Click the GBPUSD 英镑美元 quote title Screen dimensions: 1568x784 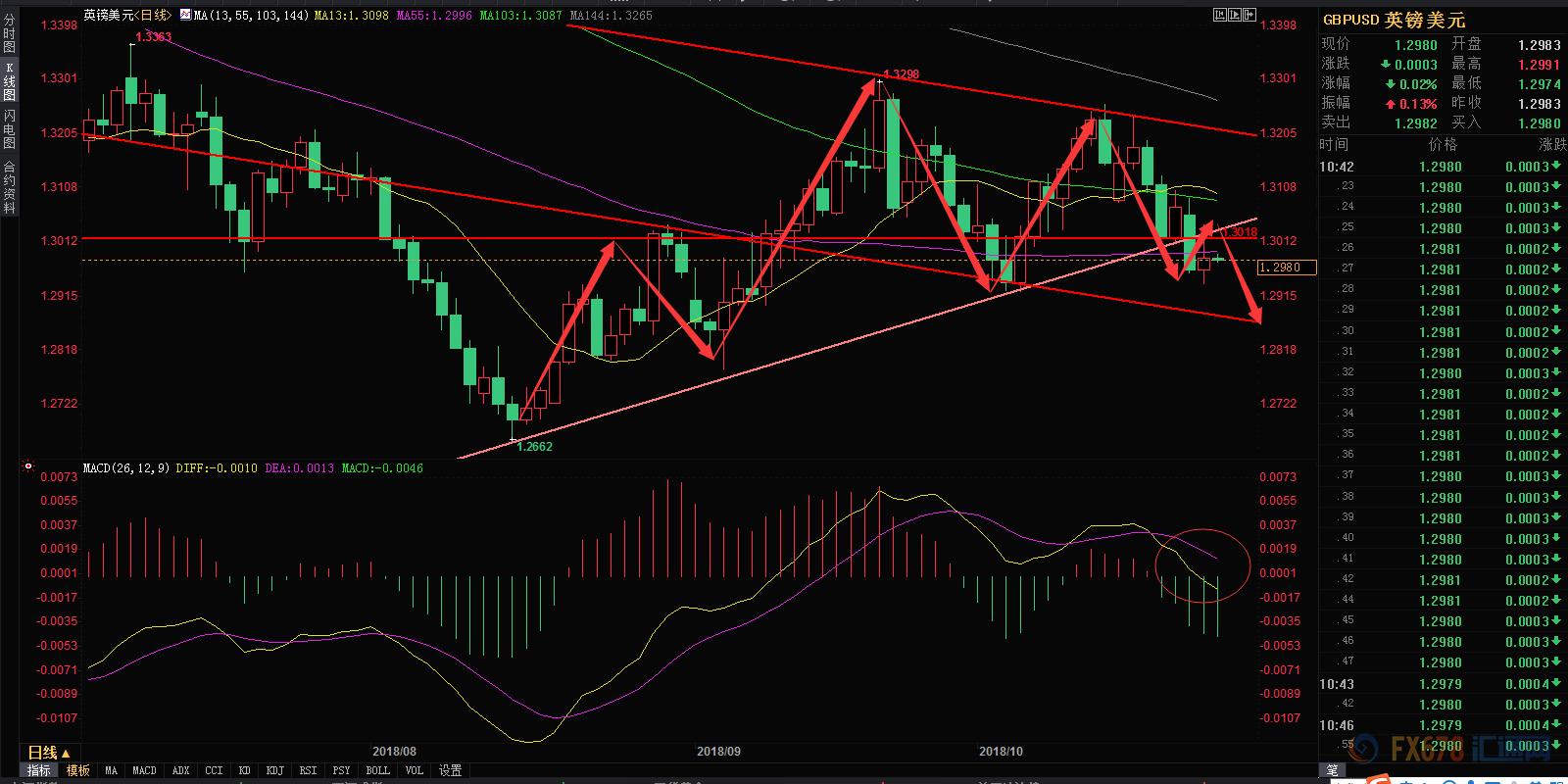[1394, 20]
